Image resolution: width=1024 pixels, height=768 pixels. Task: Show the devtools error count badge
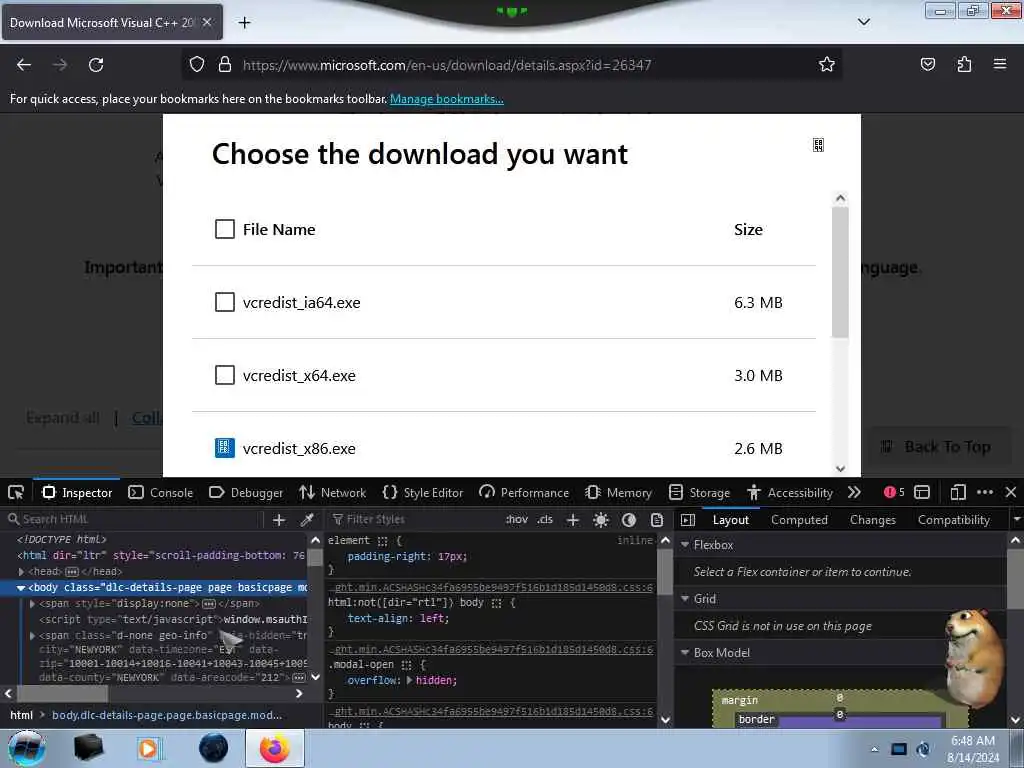point(894,492)
